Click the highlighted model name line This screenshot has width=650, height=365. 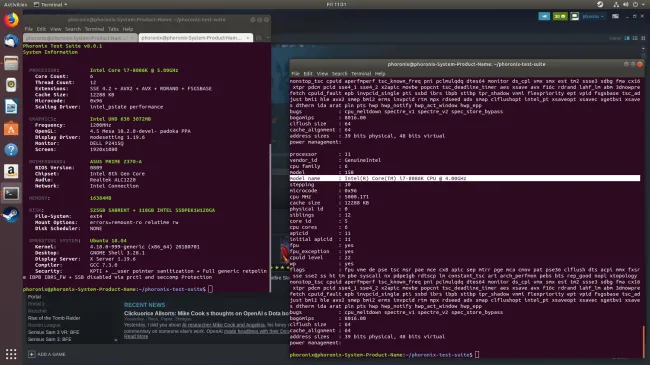coord(465,178)
